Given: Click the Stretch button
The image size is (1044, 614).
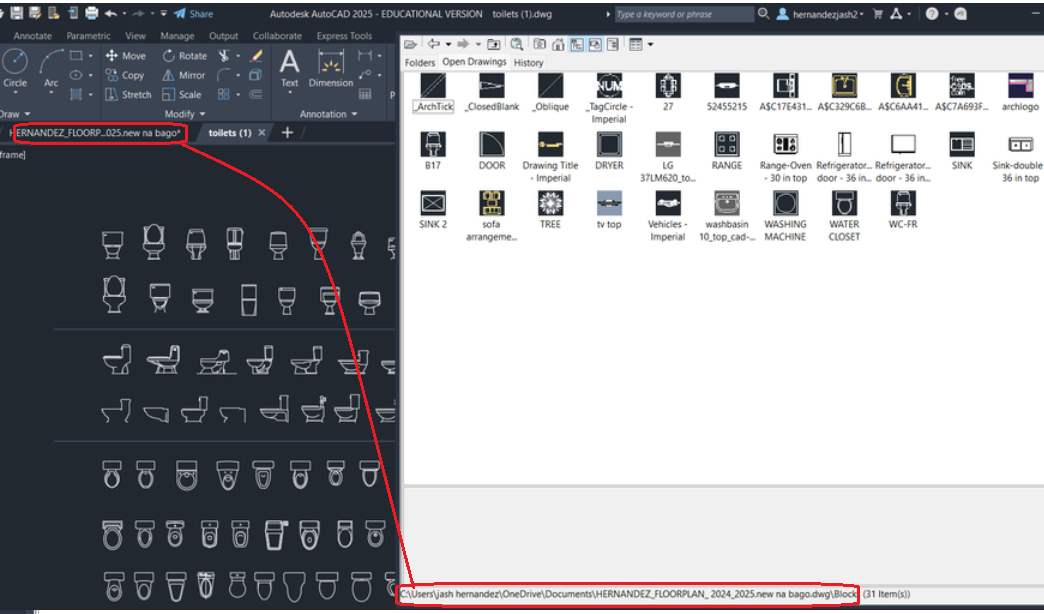Looking at the screenshot, I should (x=136, y=94).
